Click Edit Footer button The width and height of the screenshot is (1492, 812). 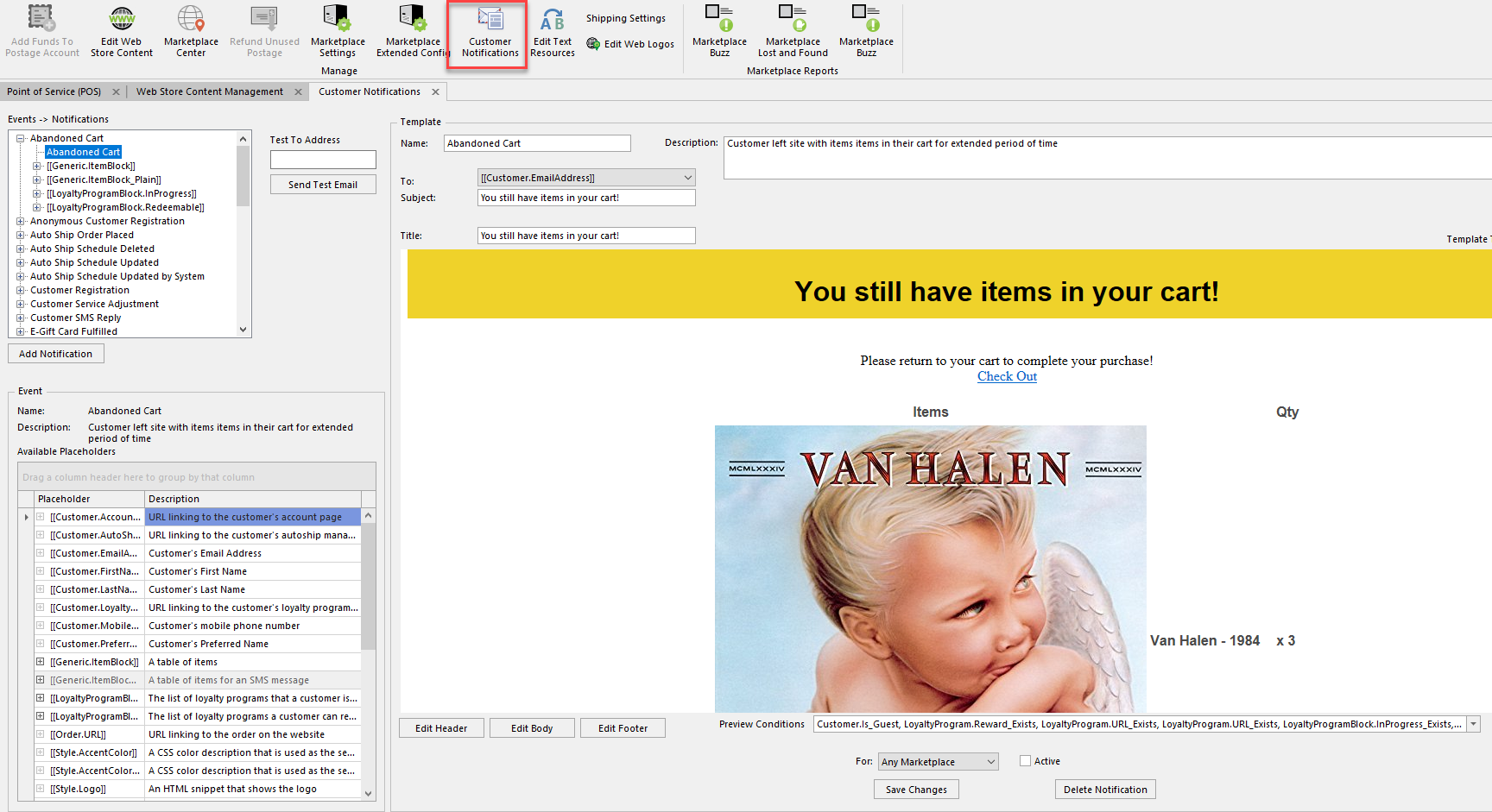(623, 728)
